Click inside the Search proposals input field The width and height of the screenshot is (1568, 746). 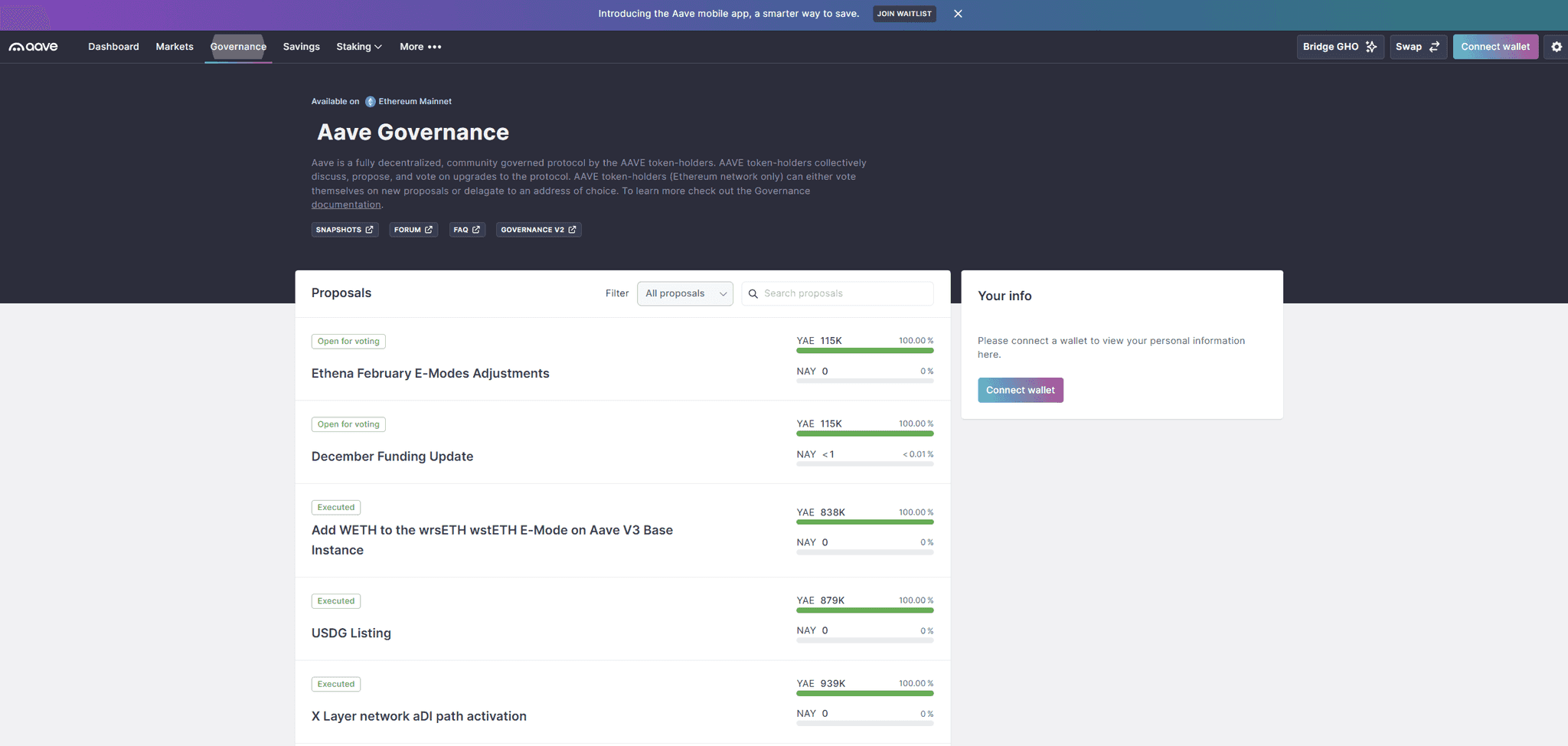coord(835,293)
